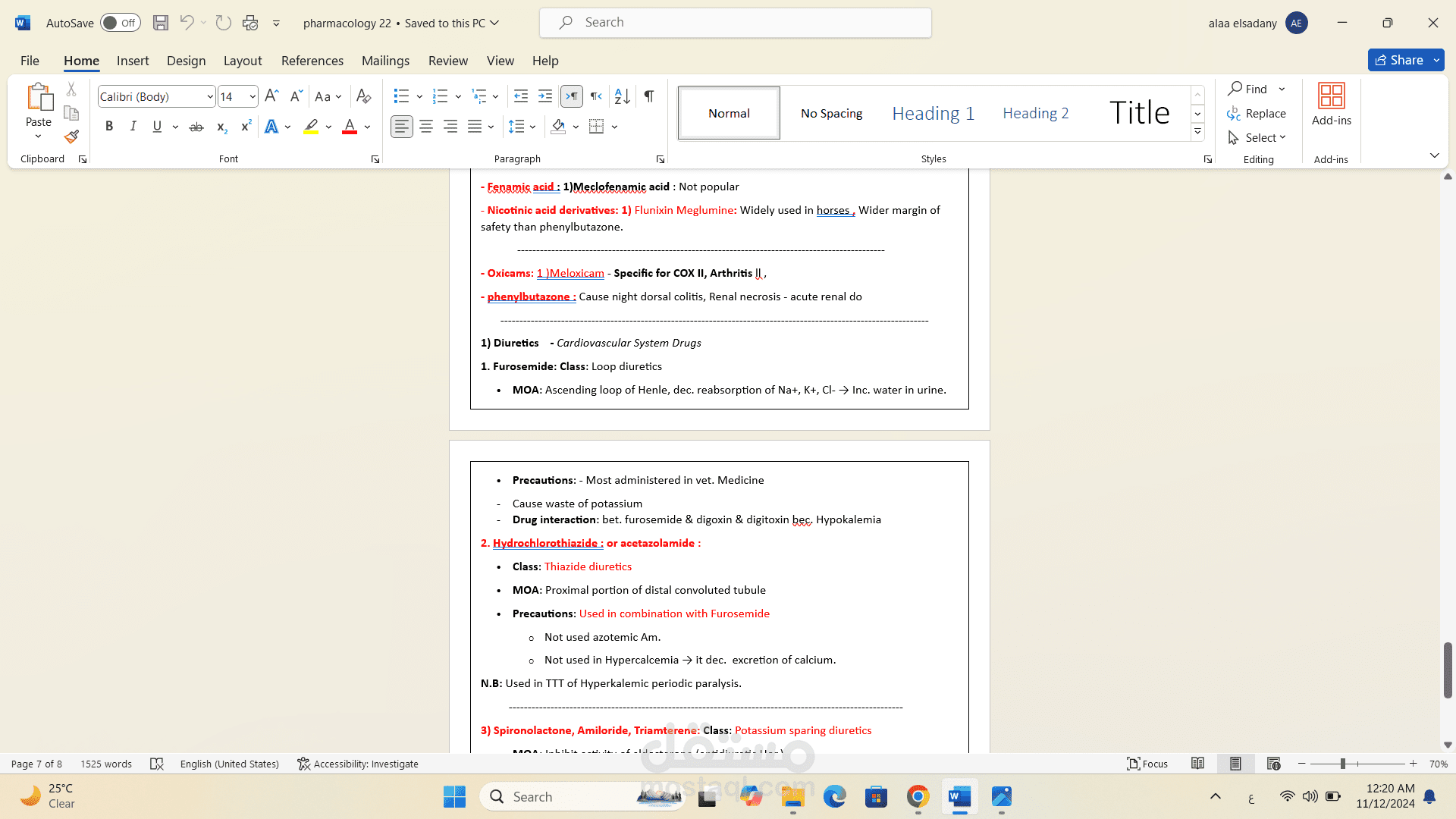Open the Layout tab
This screenshot has width=1456, height=819.
pyautogui.click(x=243, y=61)
